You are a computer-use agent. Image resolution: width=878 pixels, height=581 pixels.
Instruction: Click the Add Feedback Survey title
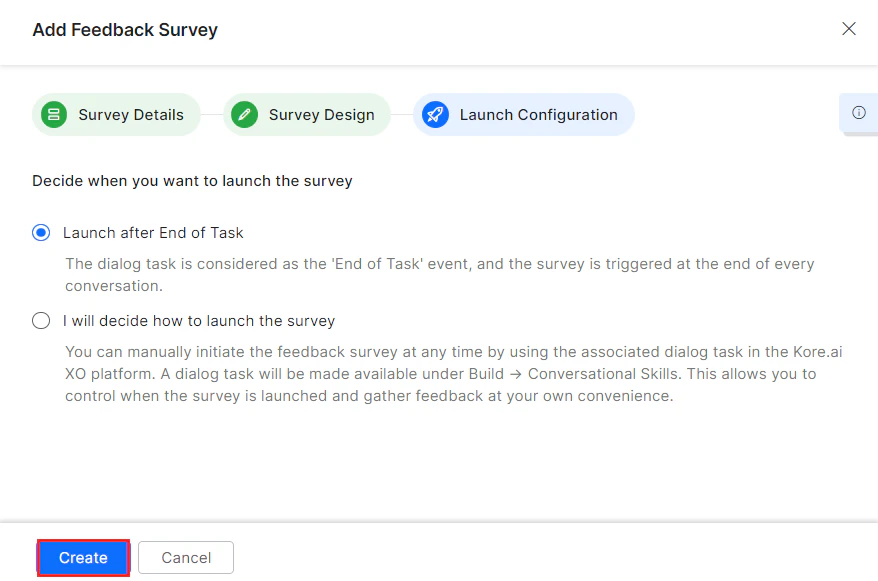point(125,30)
